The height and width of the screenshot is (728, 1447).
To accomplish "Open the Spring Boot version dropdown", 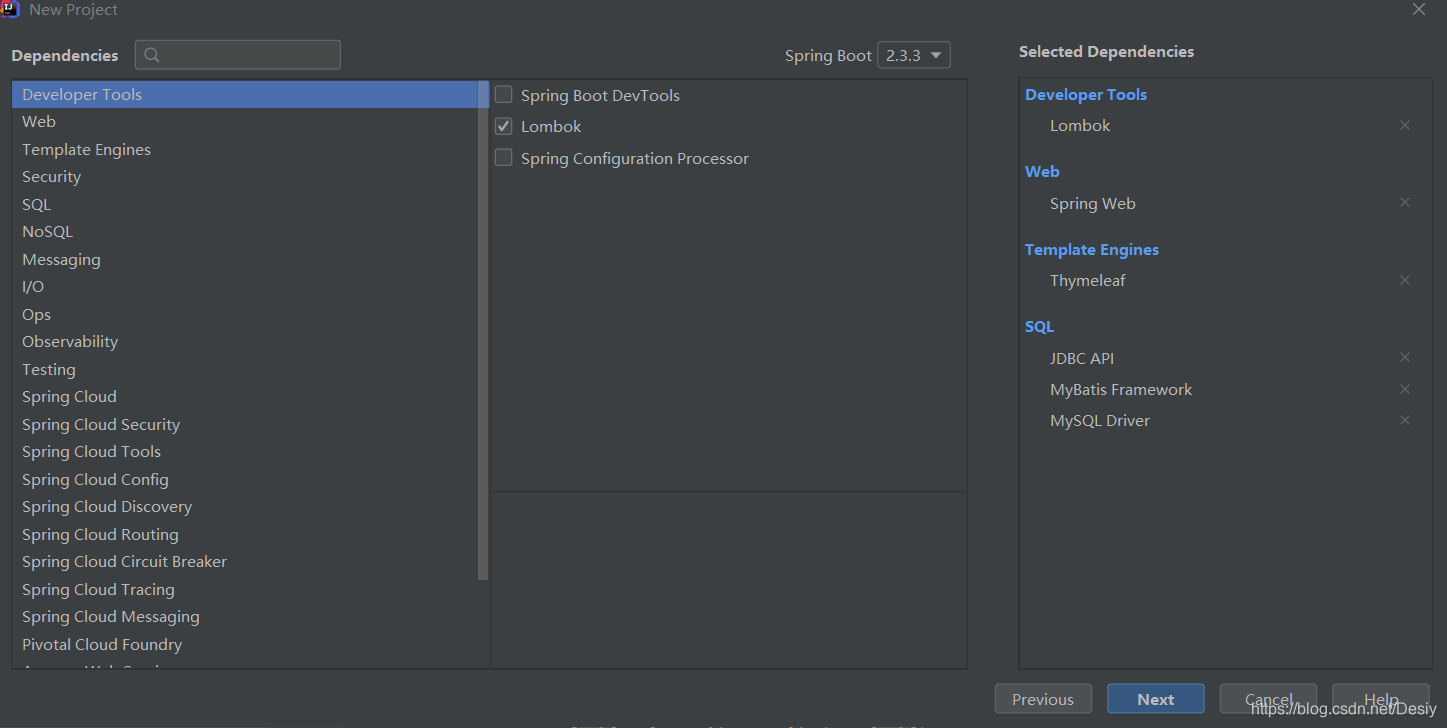I will click(x=914, y=55).
